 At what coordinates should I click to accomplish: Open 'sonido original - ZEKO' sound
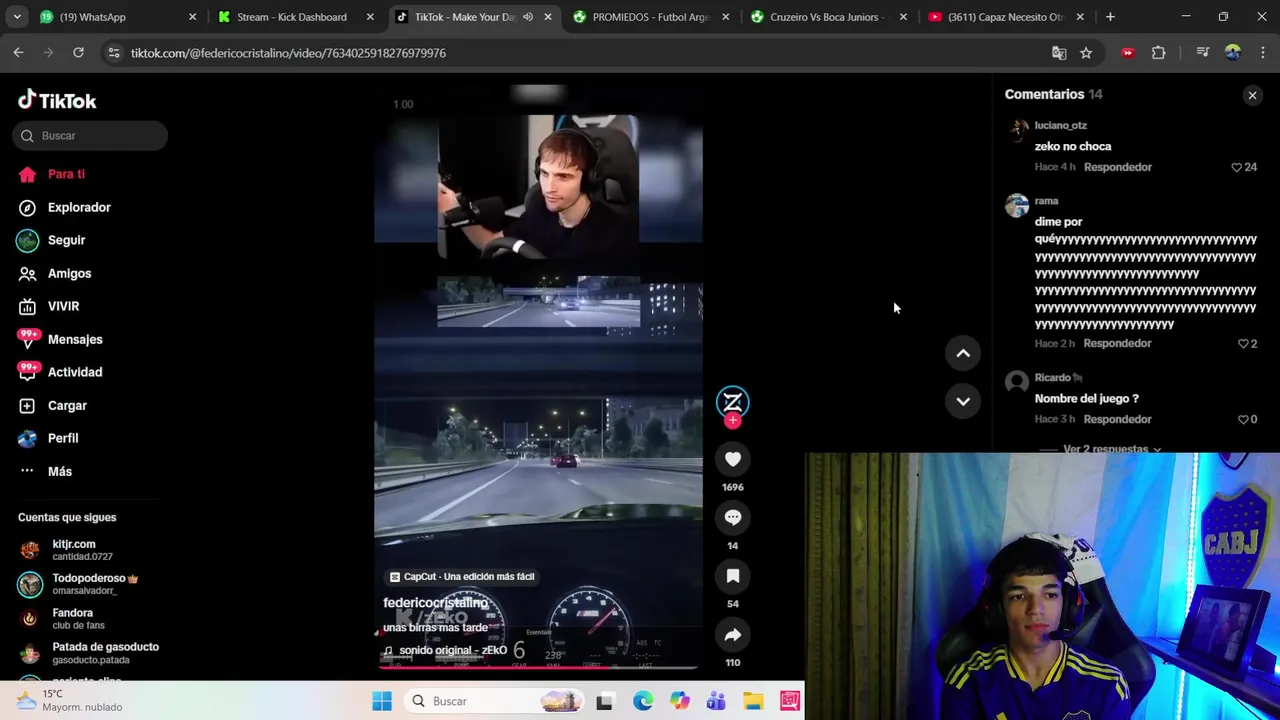click(445, 650)
